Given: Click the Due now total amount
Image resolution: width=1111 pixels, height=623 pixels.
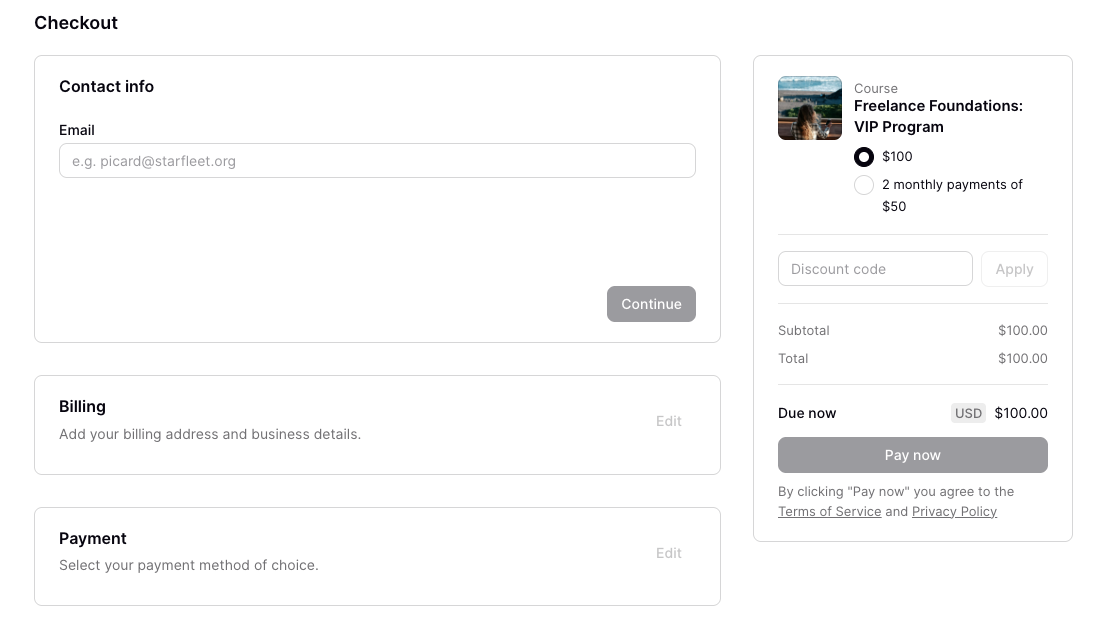Looking at the screenshot, I should 1021,413.
